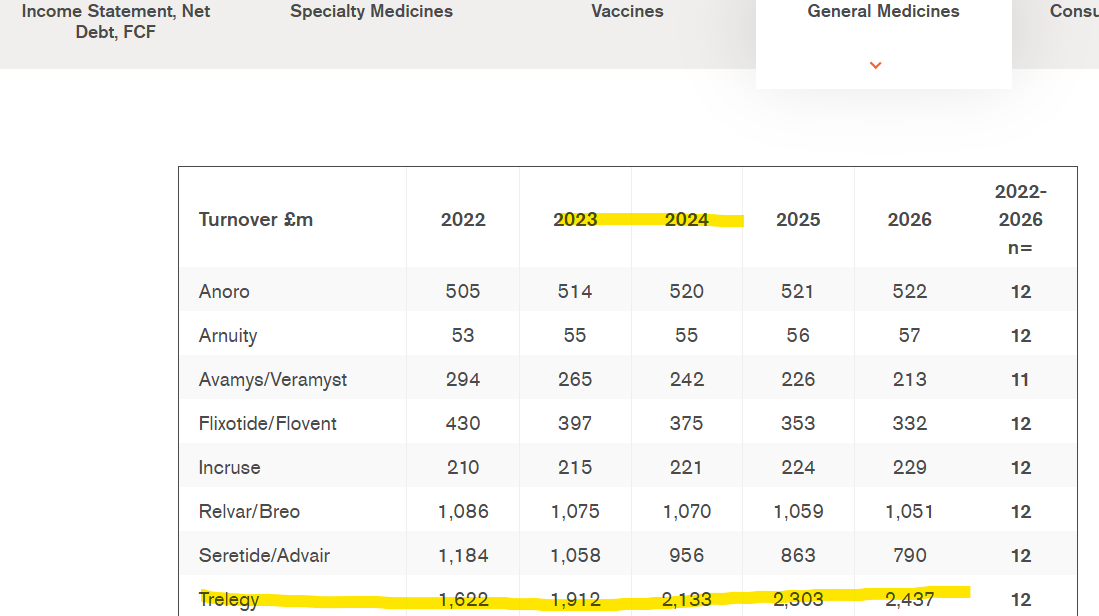The height and width of the screenshot is (616, 1099).
Task: Select the Avamys/Veramyst row label
Action: coord(273,380)
